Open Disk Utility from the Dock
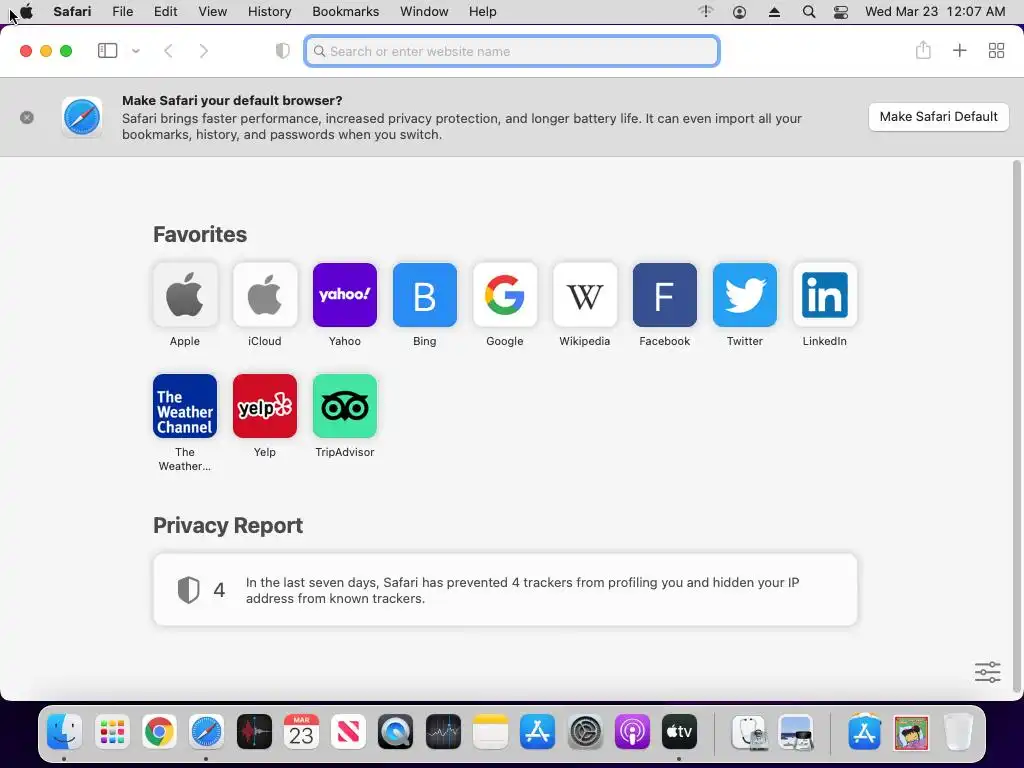 pos(749,731)
